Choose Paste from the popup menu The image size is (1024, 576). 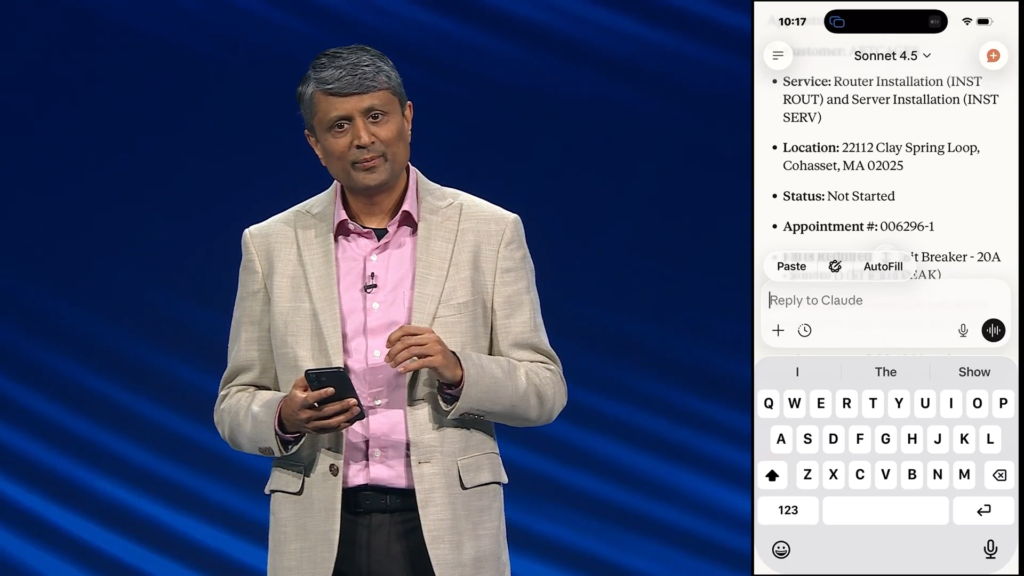(791, 266)
